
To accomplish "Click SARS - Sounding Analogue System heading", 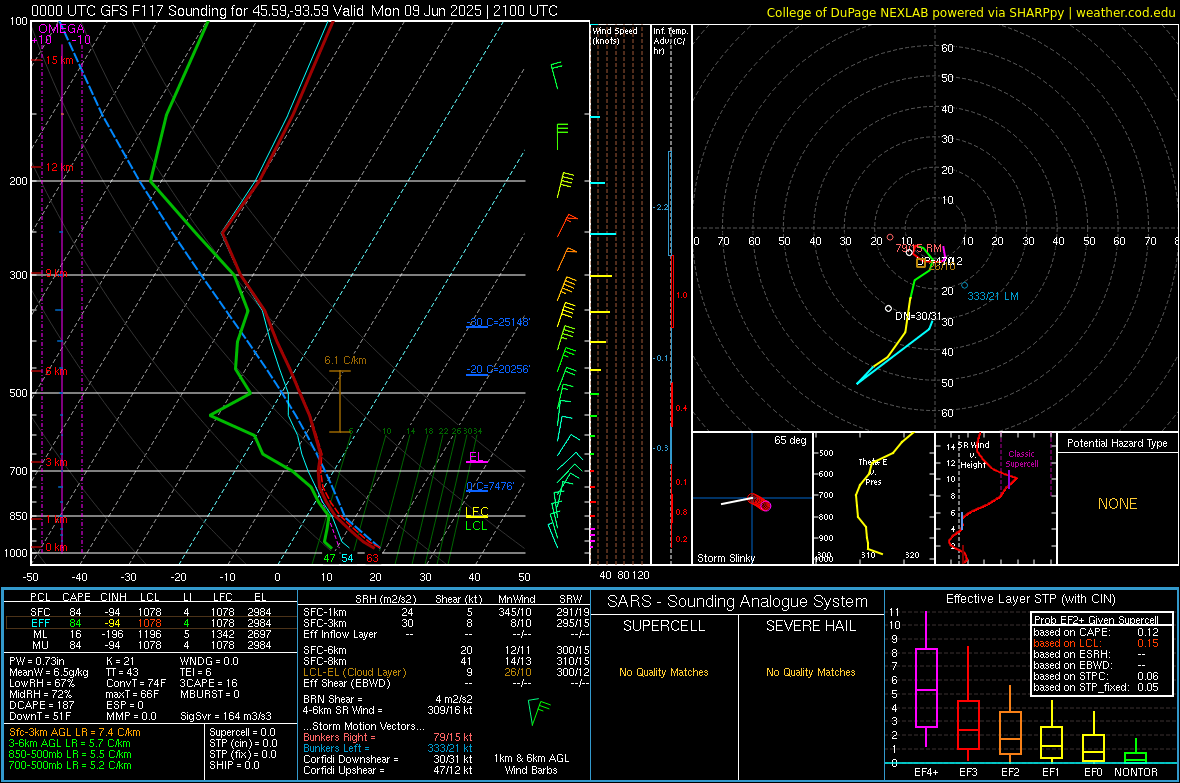I will (x=738, y=602).
